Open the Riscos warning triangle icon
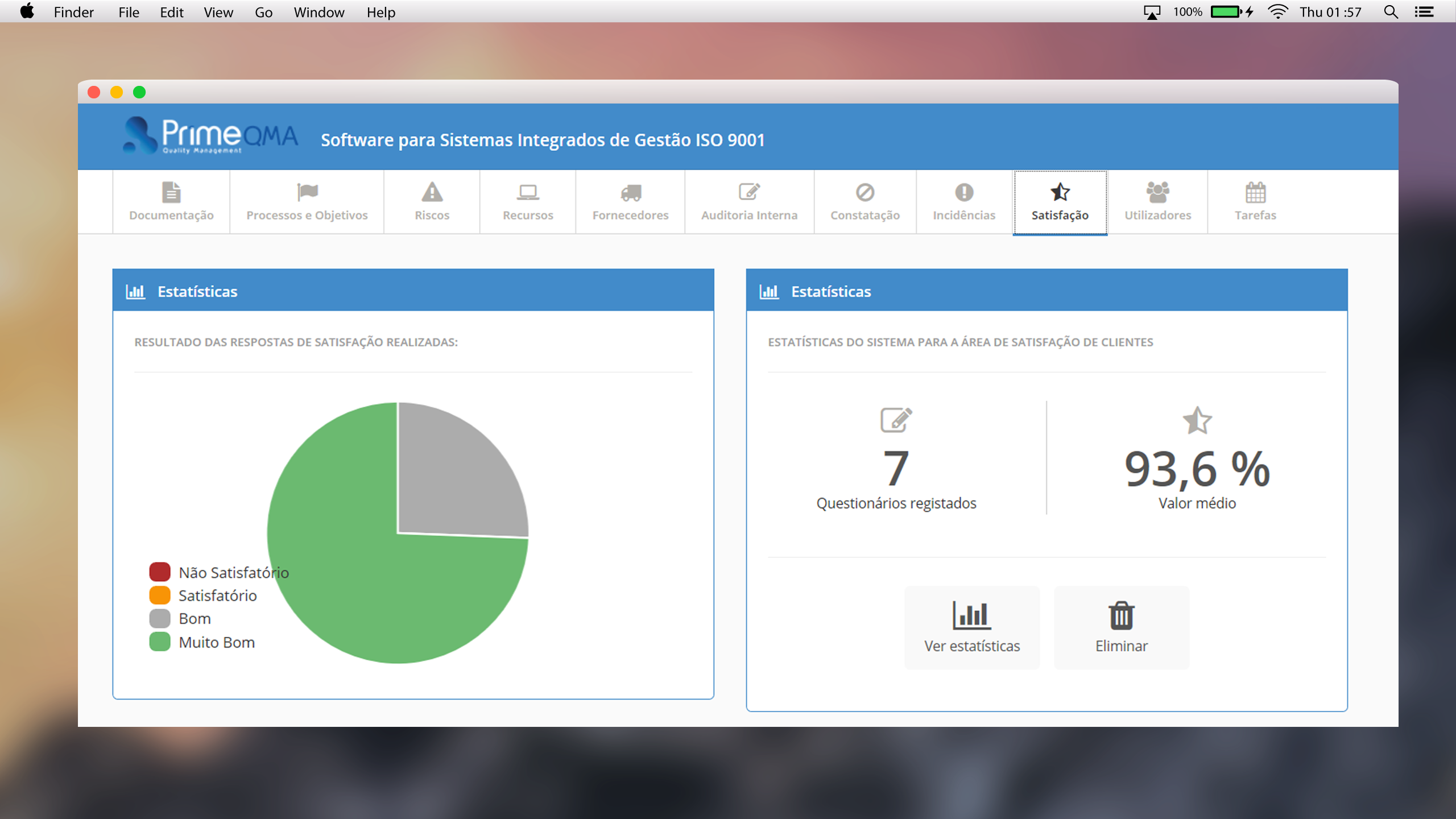This screenshot has height=819, width=1456. tap(432, 193)
